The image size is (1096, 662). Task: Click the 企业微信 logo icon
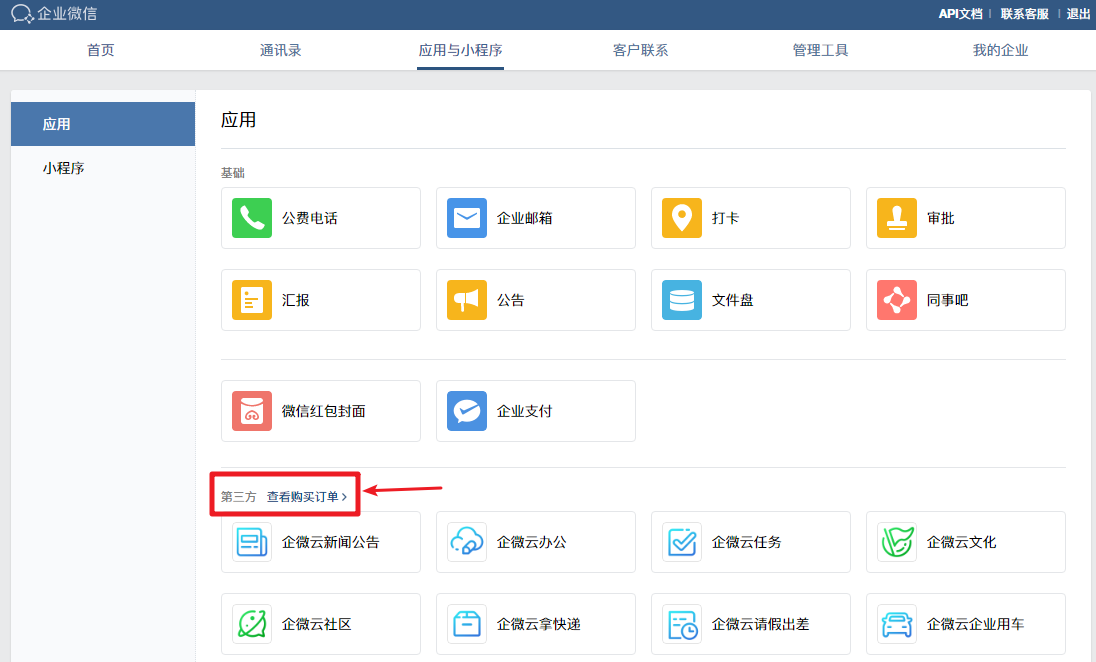[22, 14]
